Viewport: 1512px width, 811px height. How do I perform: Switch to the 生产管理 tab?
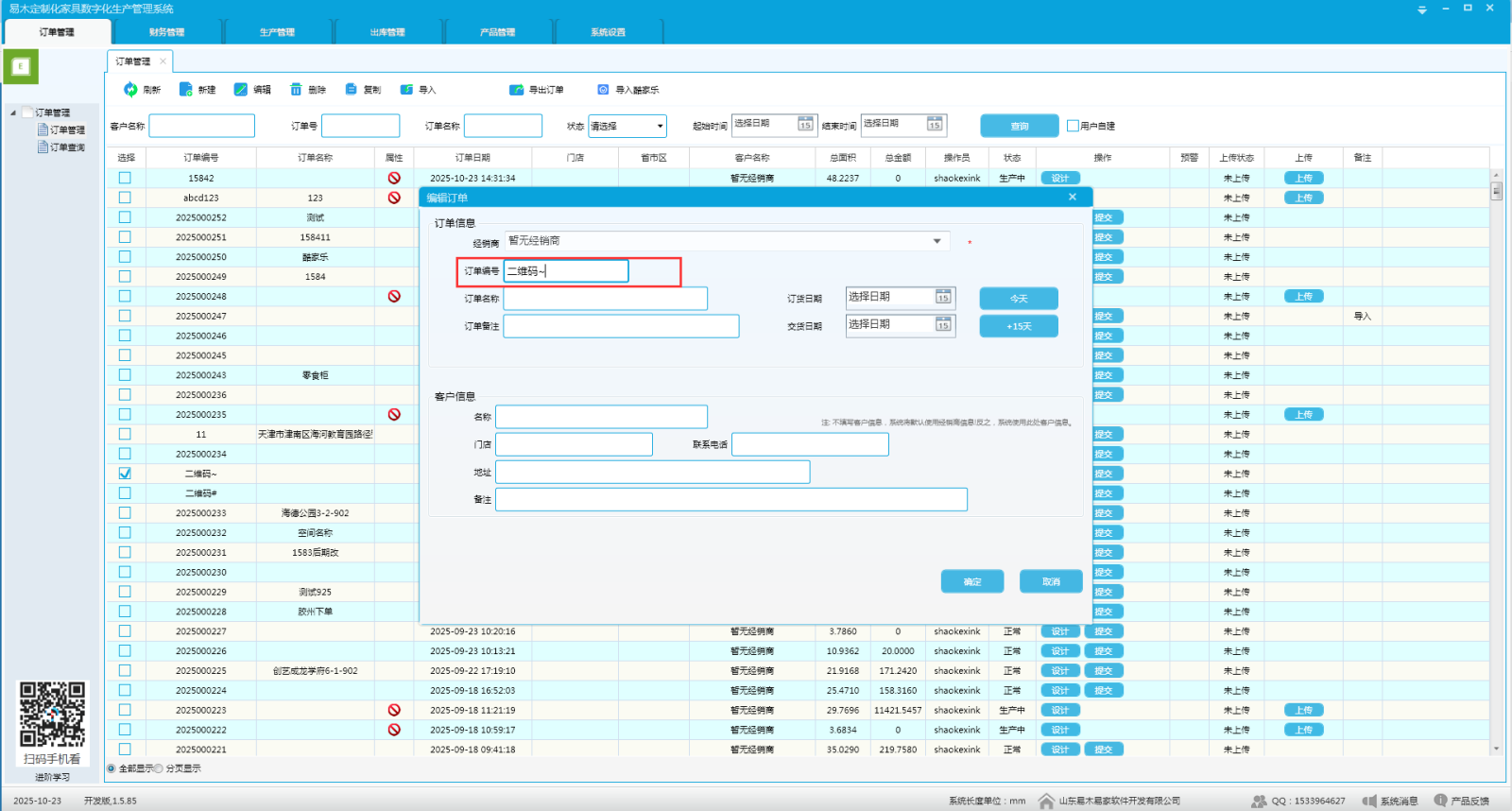(x=277, y=32)
